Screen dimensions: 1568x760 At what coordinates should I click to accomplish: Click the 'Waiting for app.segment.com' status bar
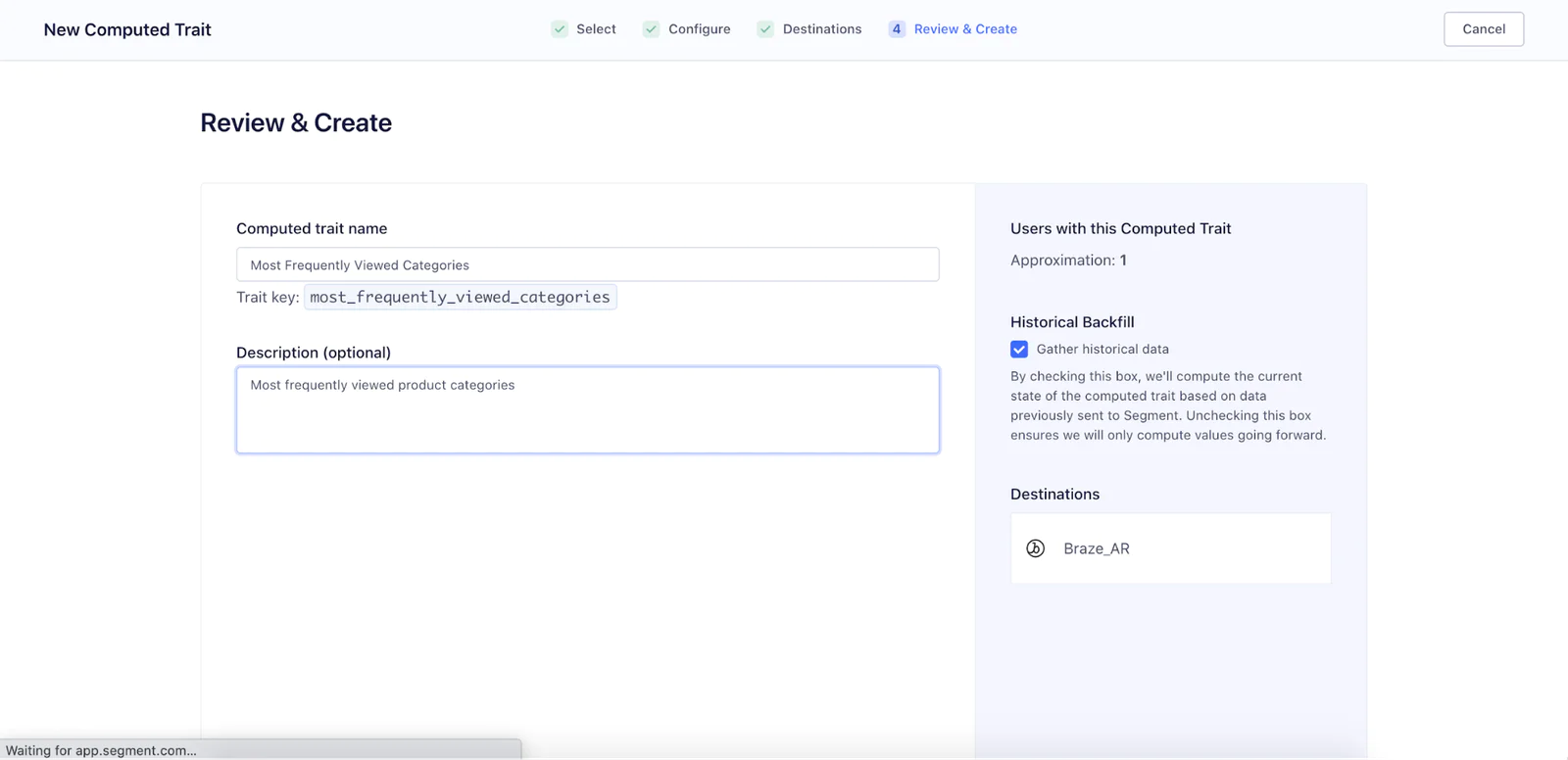click(101, 750)
